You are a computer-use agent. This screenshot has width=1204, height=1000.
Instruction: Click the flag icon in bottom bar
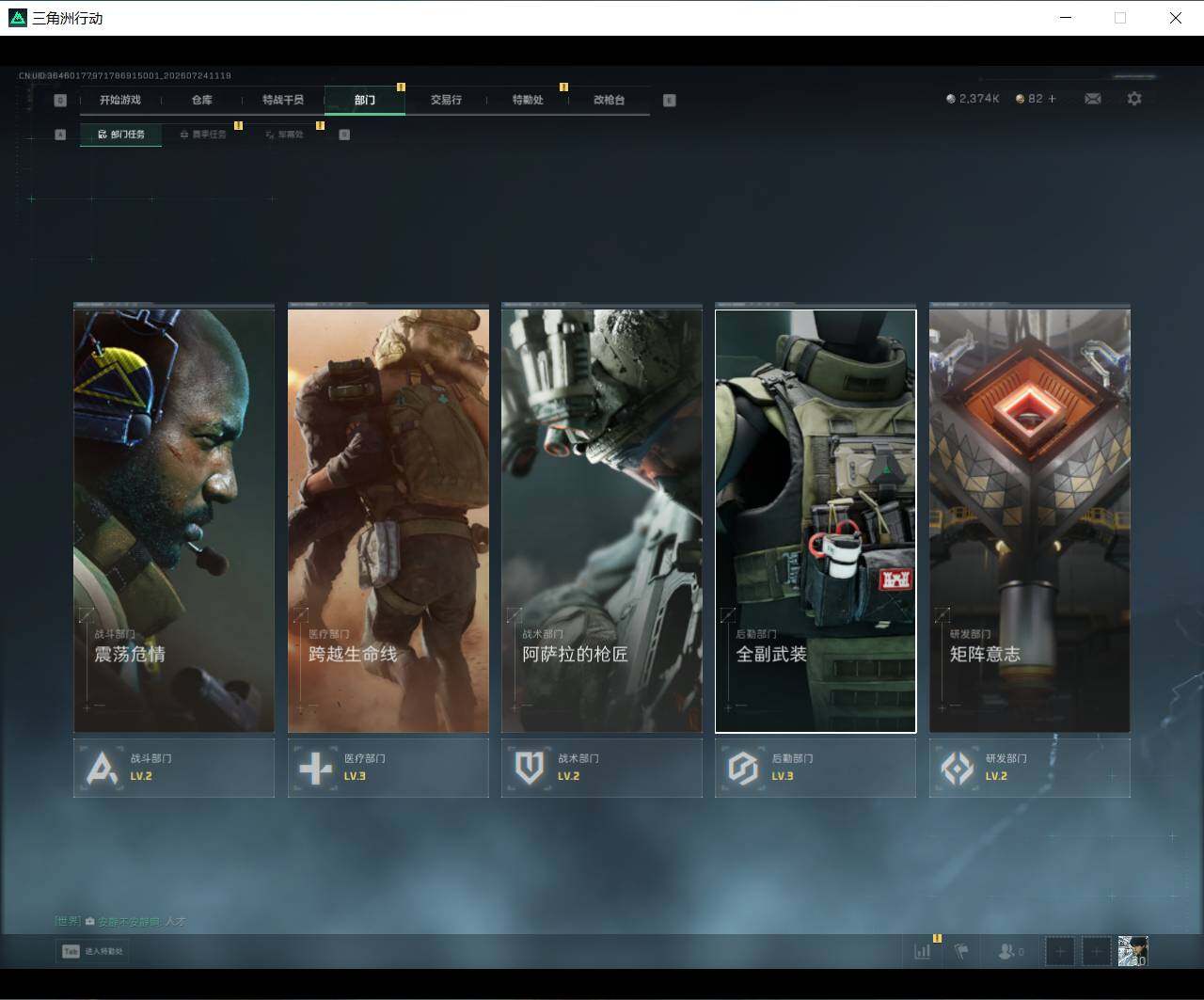(x=961, y=951)
